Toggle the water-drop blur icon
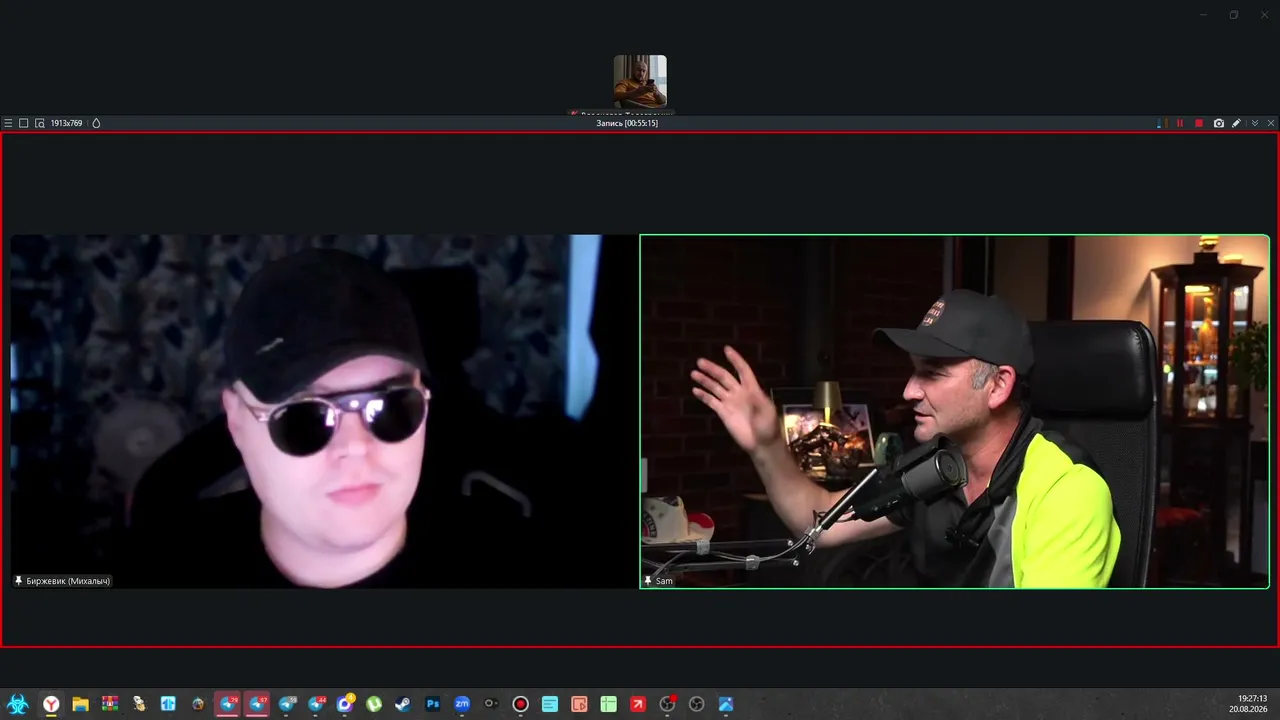 coord(96,123)
